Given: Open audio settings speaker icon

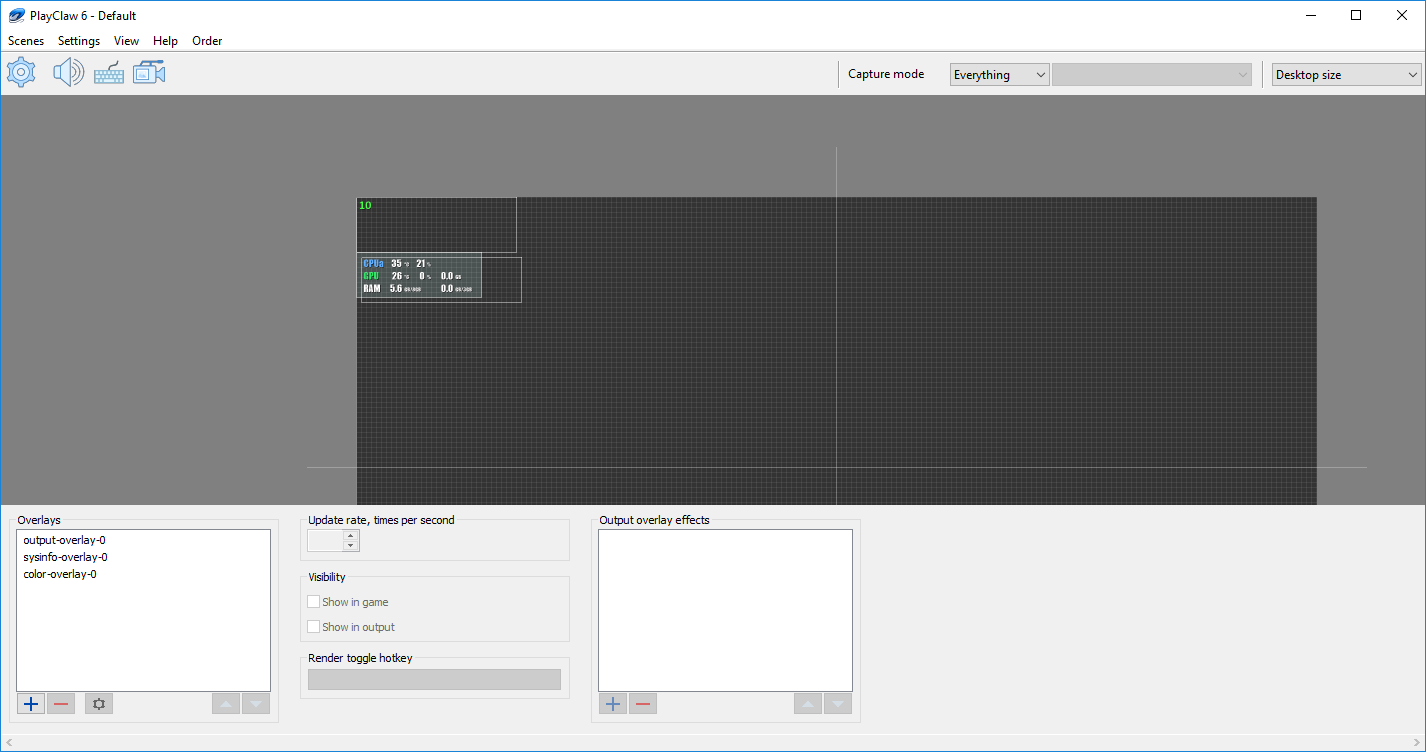Looking at the screenshot, I should click(x=68, y=72).
